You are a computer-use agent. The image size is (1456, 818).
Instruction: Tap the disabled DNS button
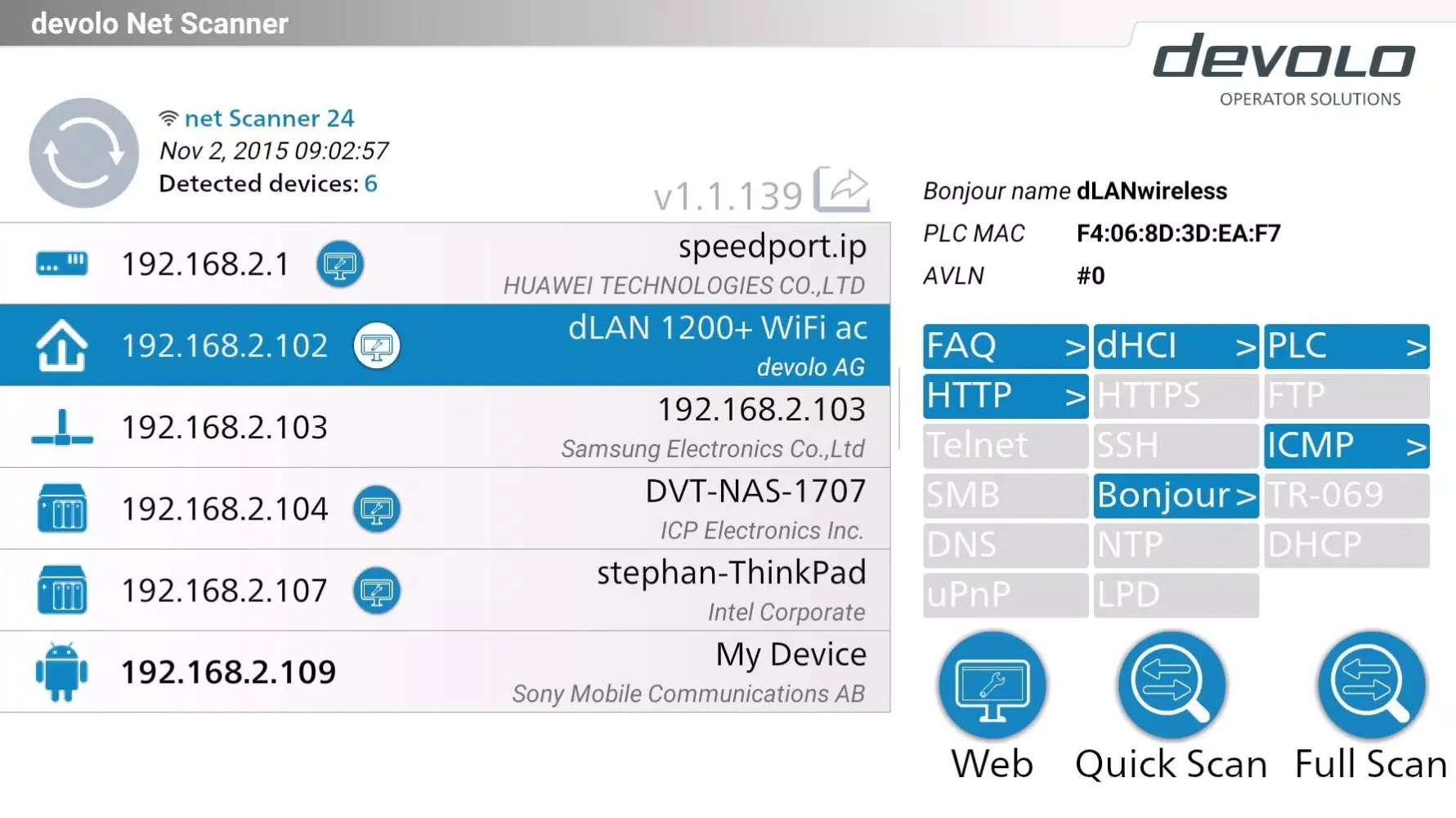[1006, 546]
